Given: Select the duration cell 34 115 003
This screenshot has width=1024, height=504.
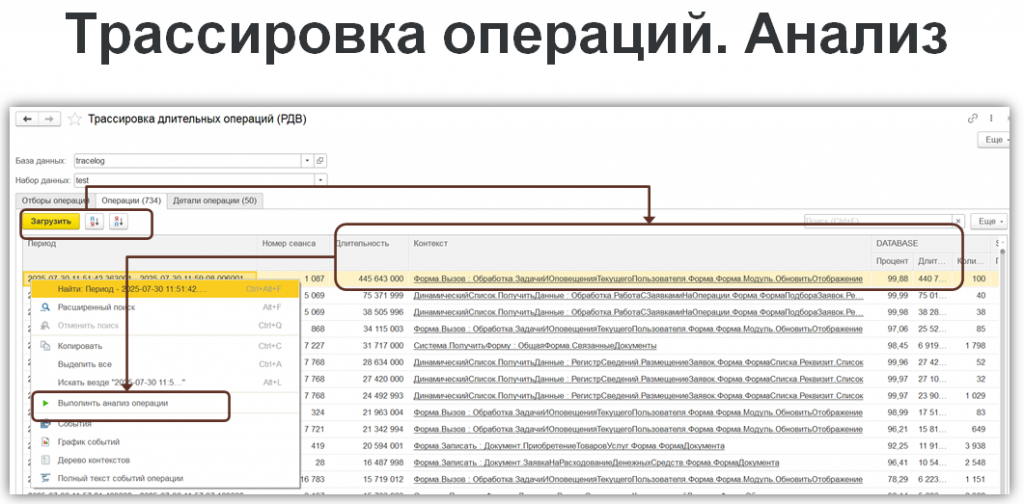Looking at the screenshot, I should 370,329.
